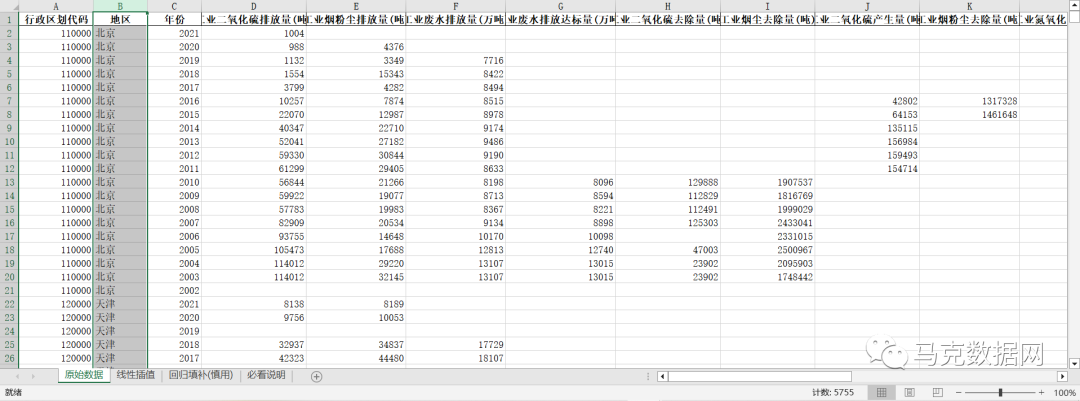Select cell with value 2500967

[x=767, y=249]
